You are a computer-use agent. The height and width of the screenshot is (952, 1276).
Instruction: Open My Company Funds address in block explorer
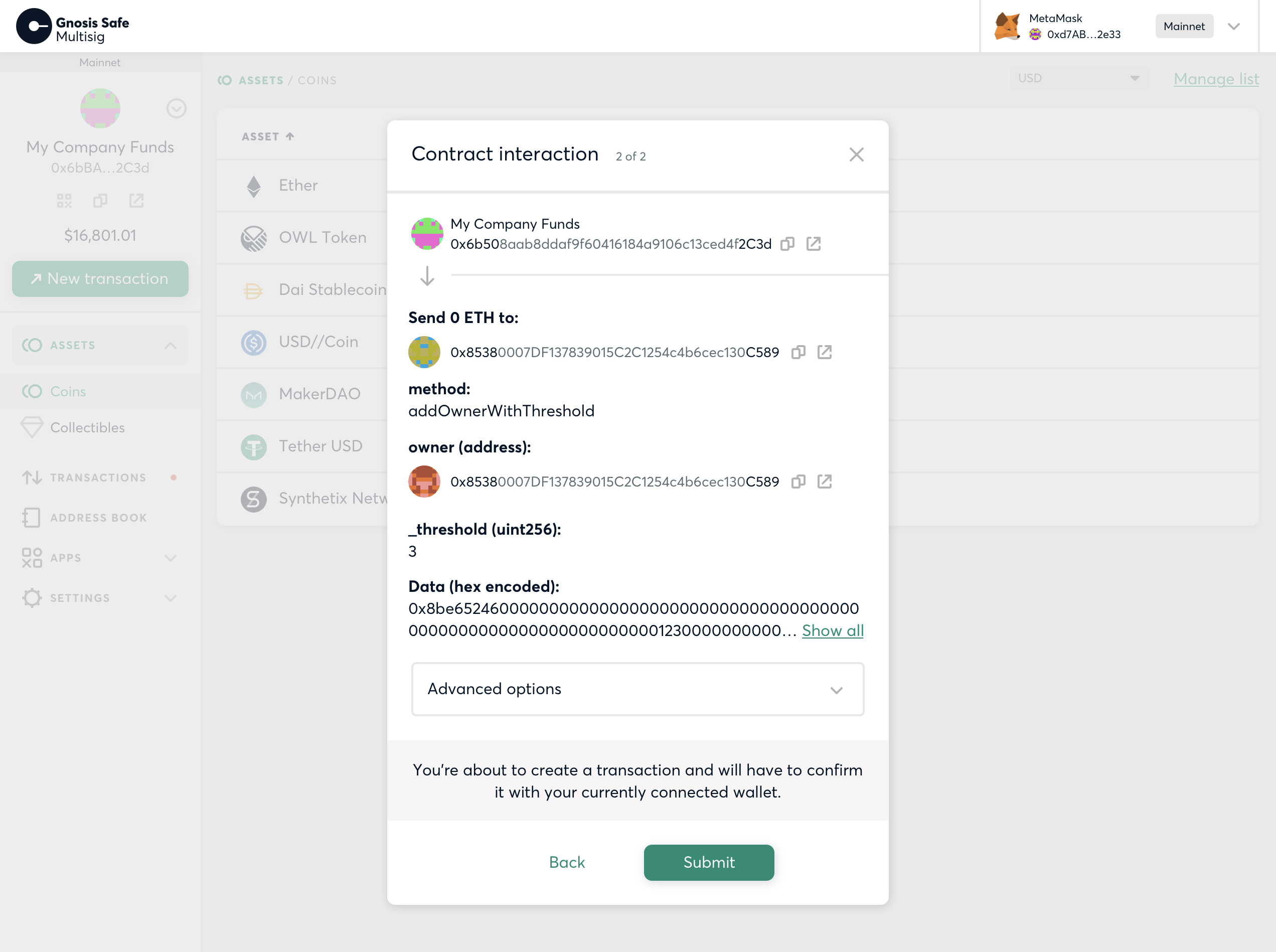(x=813, y=244)
